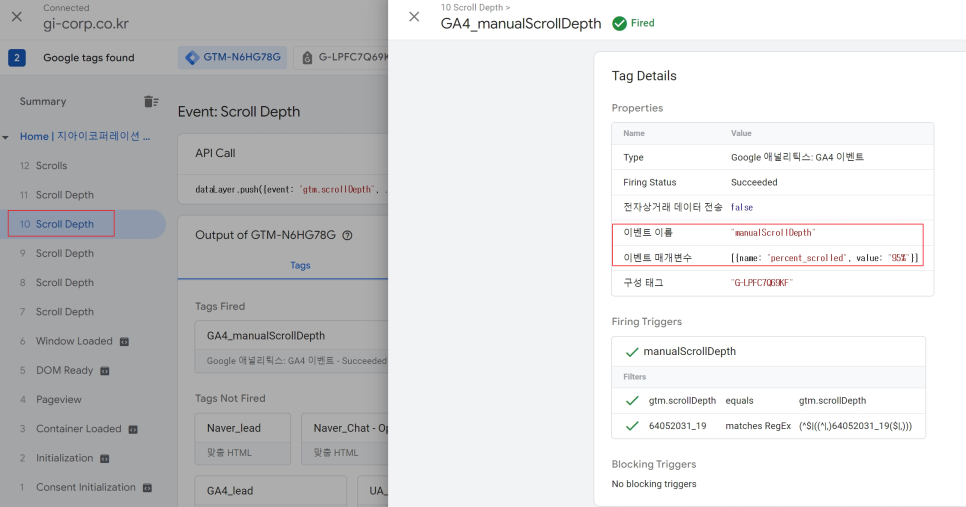
Task: Collapse the Home page event tree
Action: tap(6, 137)
